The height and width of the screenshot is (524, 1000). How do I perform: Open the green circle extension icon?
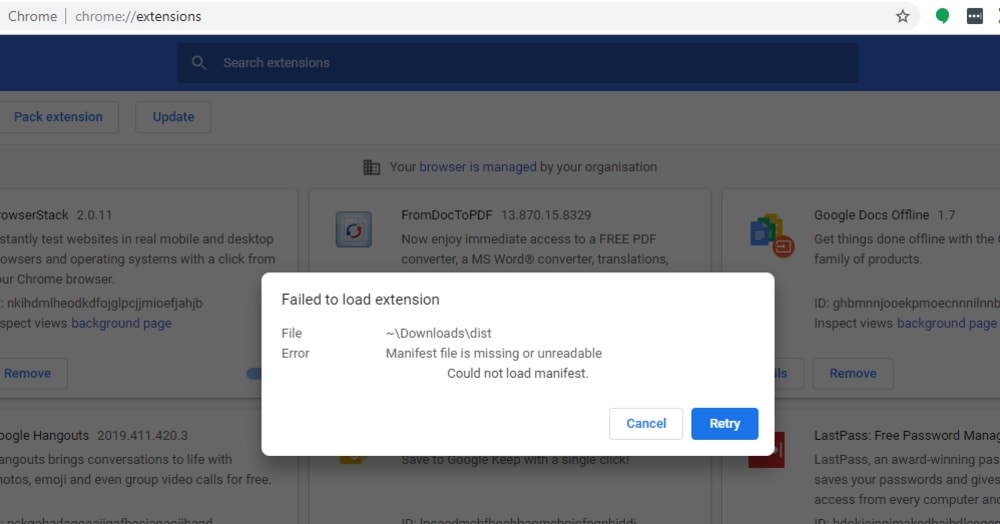click(x=942, y=16)
